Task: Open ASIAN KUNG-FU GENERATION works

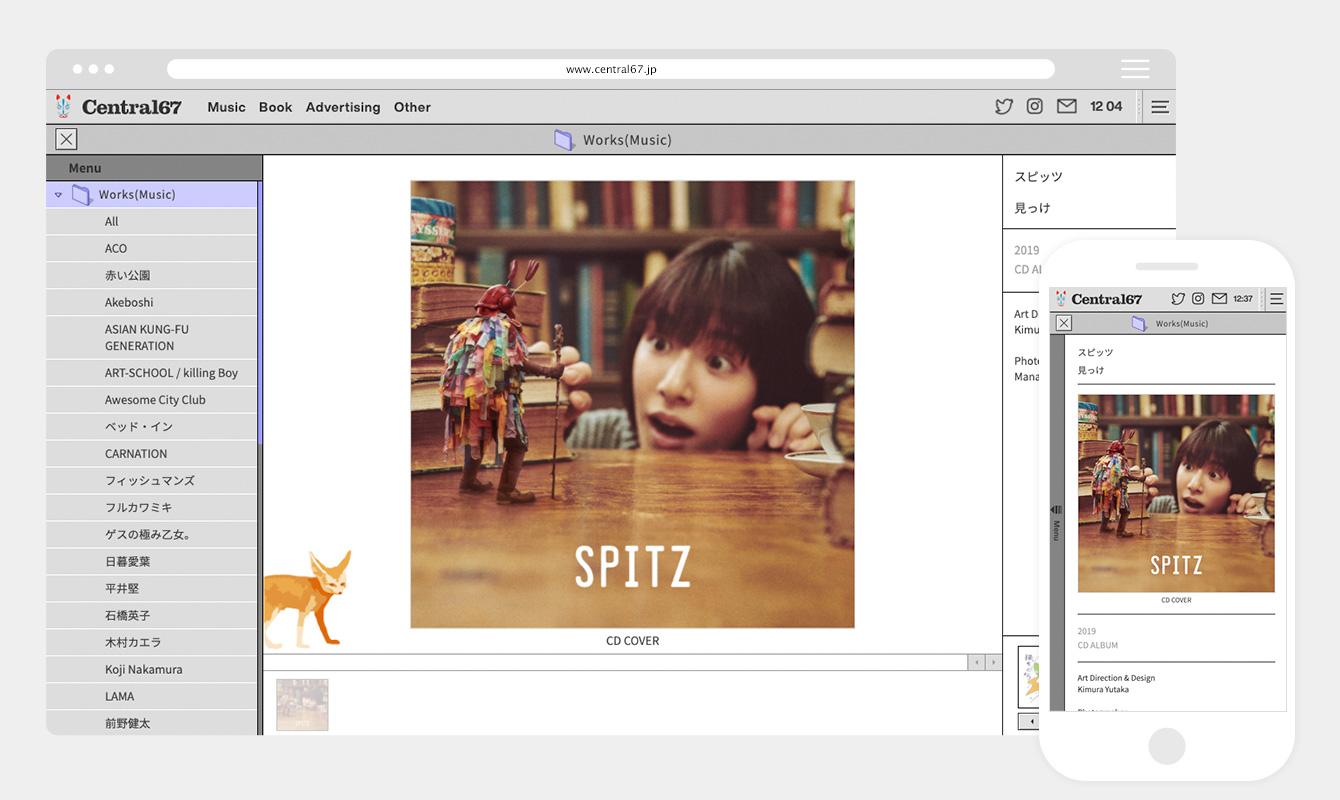Action: tap(152, 338)
